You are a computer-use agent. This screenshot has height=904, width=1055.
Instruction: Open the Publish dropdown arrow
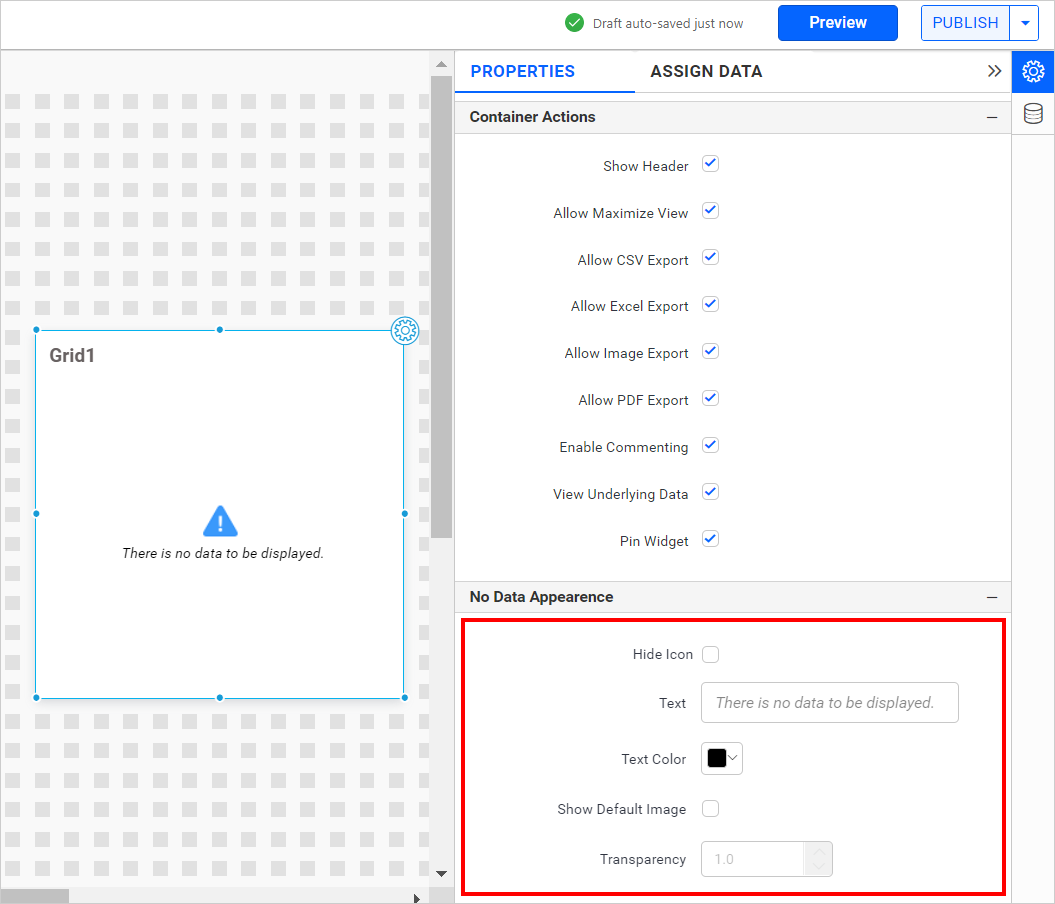[x=1025, y=23]
